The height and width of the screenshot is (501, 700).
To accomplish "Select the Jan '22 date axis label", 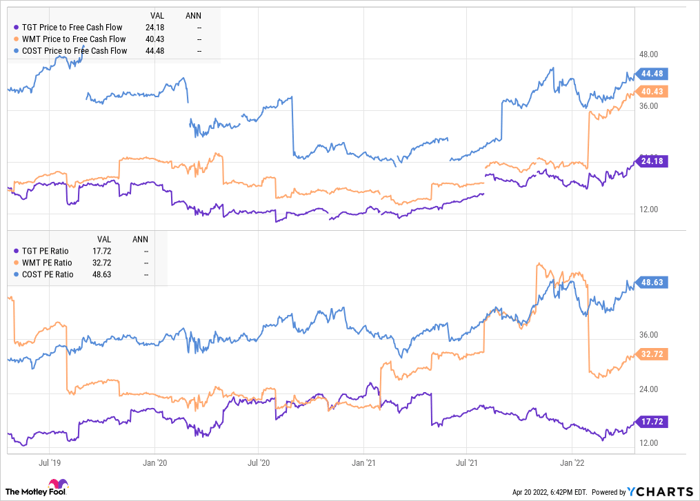I will coord(574,463).
